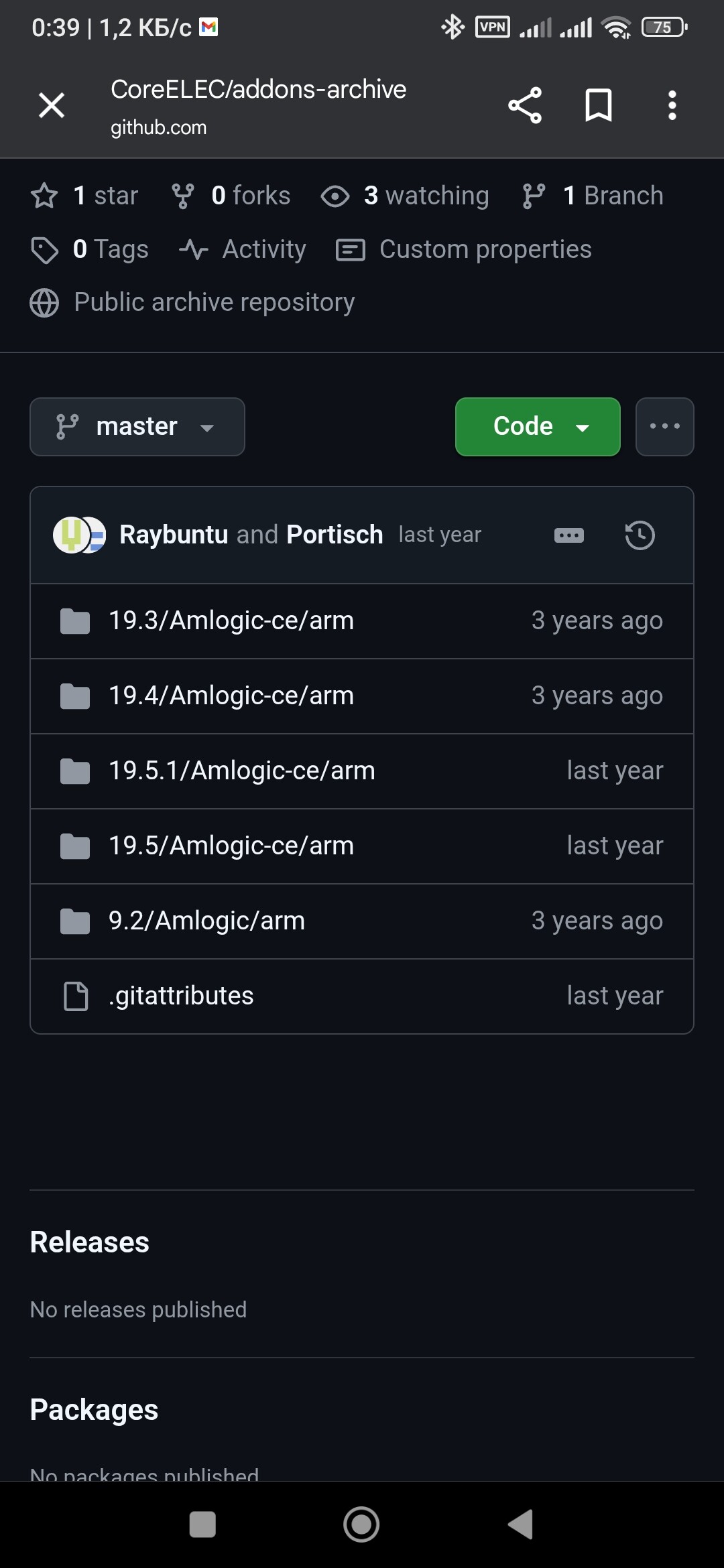
Task: Expand commit message ellipsis button
Action: click(568, 535)
